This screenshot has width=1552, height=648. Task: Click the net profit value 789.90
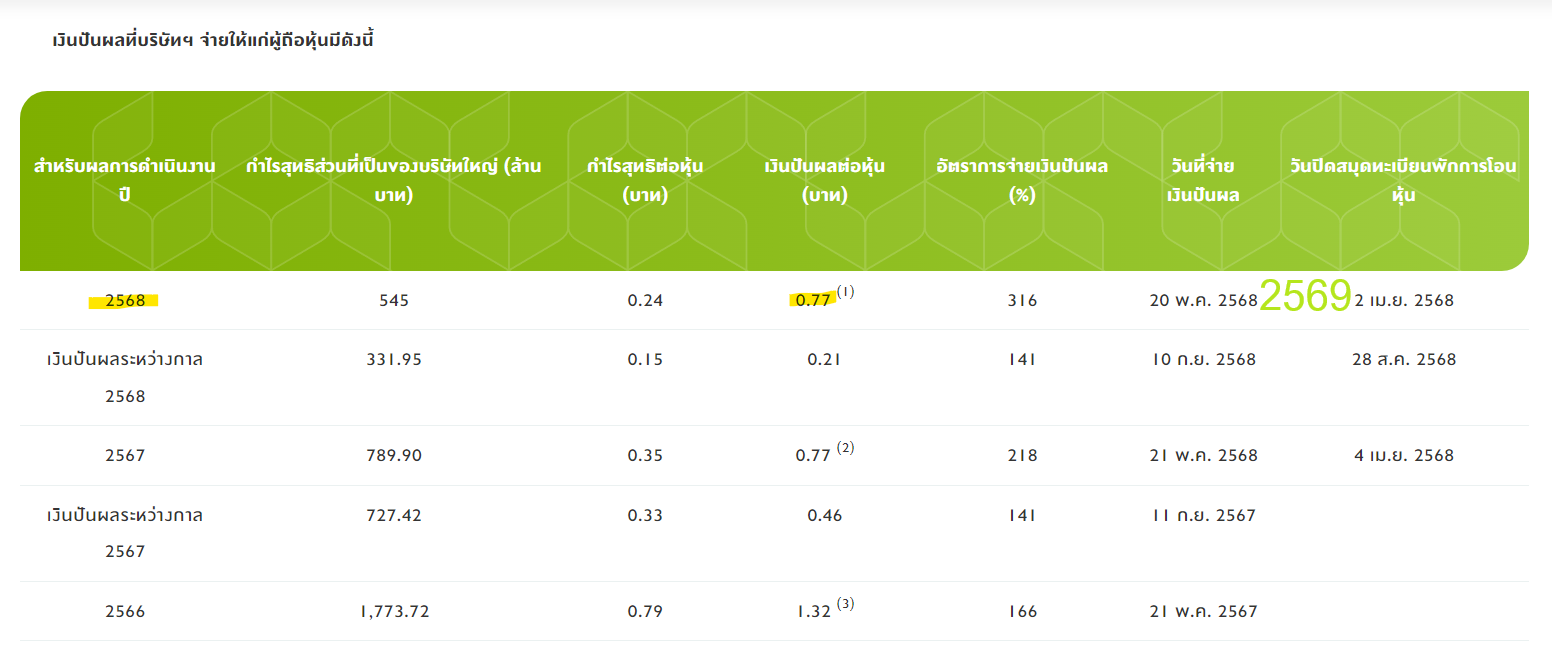[394, 455]
